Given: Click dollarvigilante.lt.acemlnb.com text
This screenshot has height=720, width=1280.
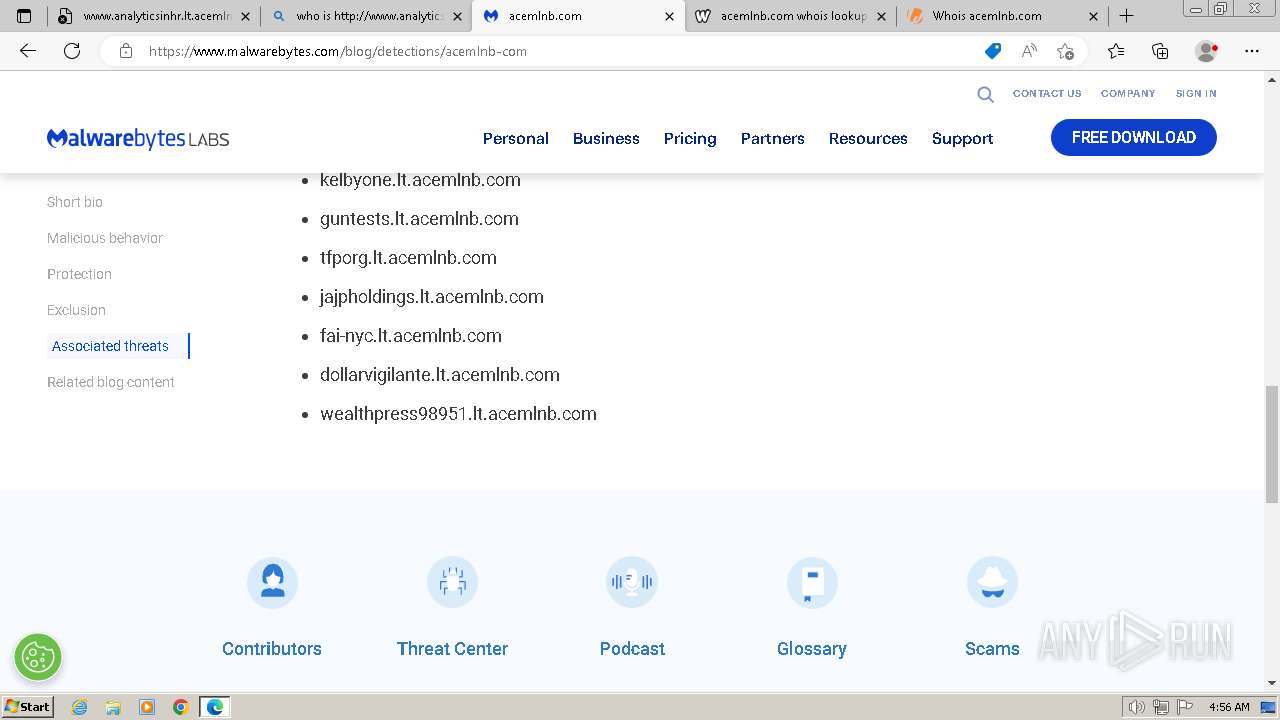Looking at the screenshot, I should 440,375.
